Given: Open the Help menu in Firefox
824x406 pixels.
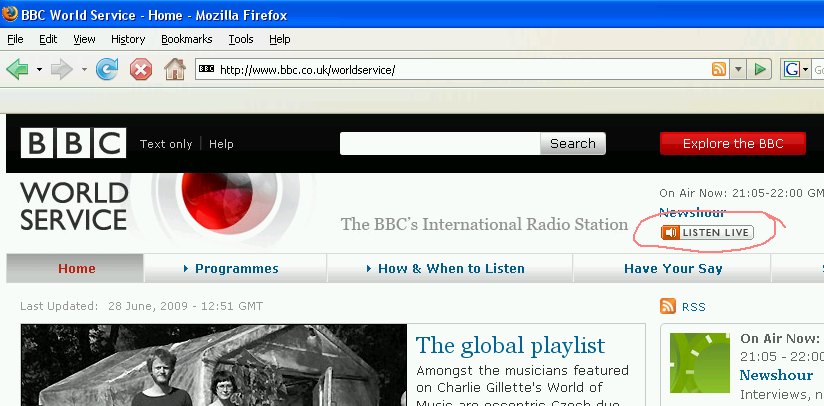Looking at the screenshot, I should click(280, 39).
